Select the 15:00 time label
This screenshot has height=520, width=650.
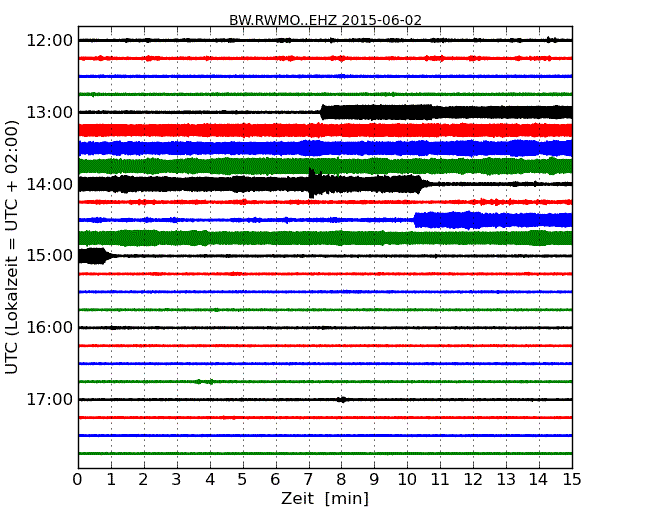50,256
